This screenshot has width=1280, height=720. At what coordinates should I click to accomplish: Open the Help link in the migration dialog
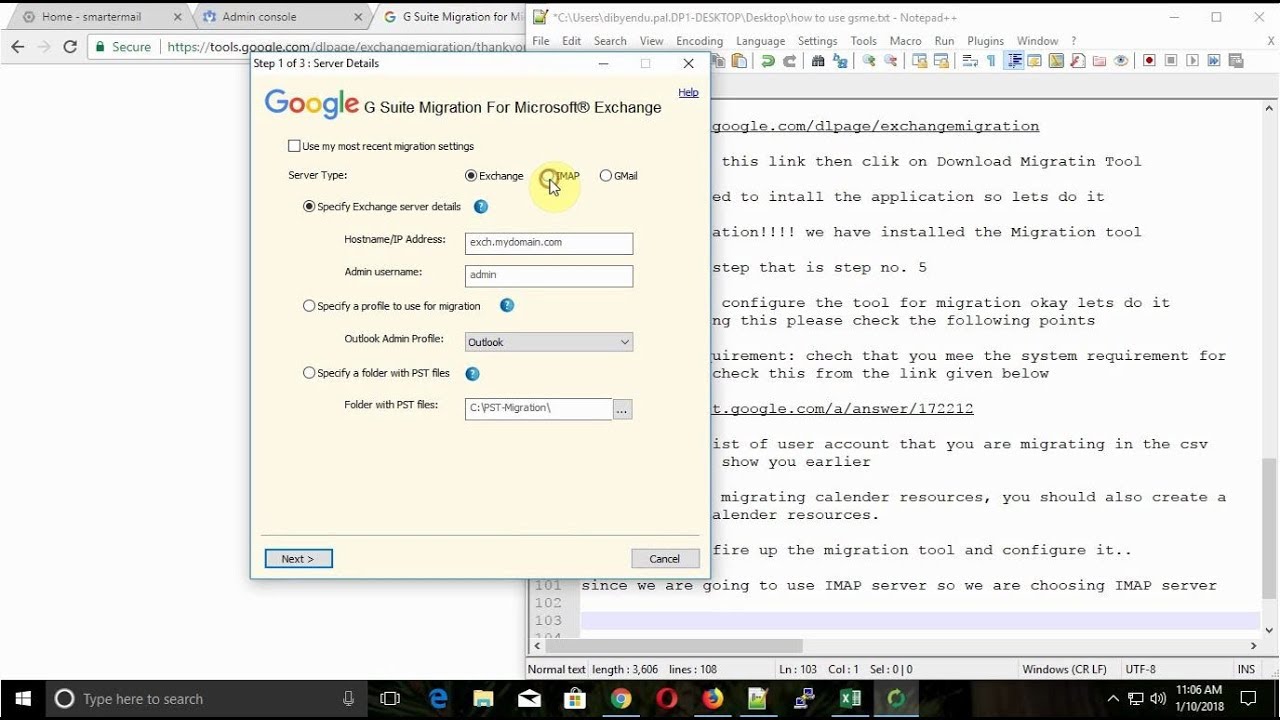tap(688, 92)
